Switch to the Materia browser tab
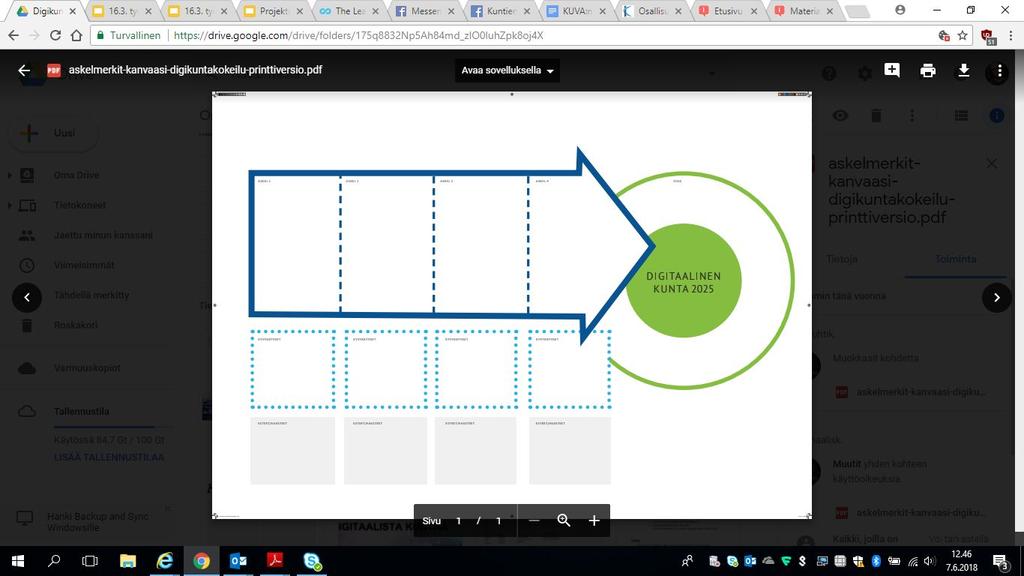This screenshot has height=576, width=1024. click(803, 11)
